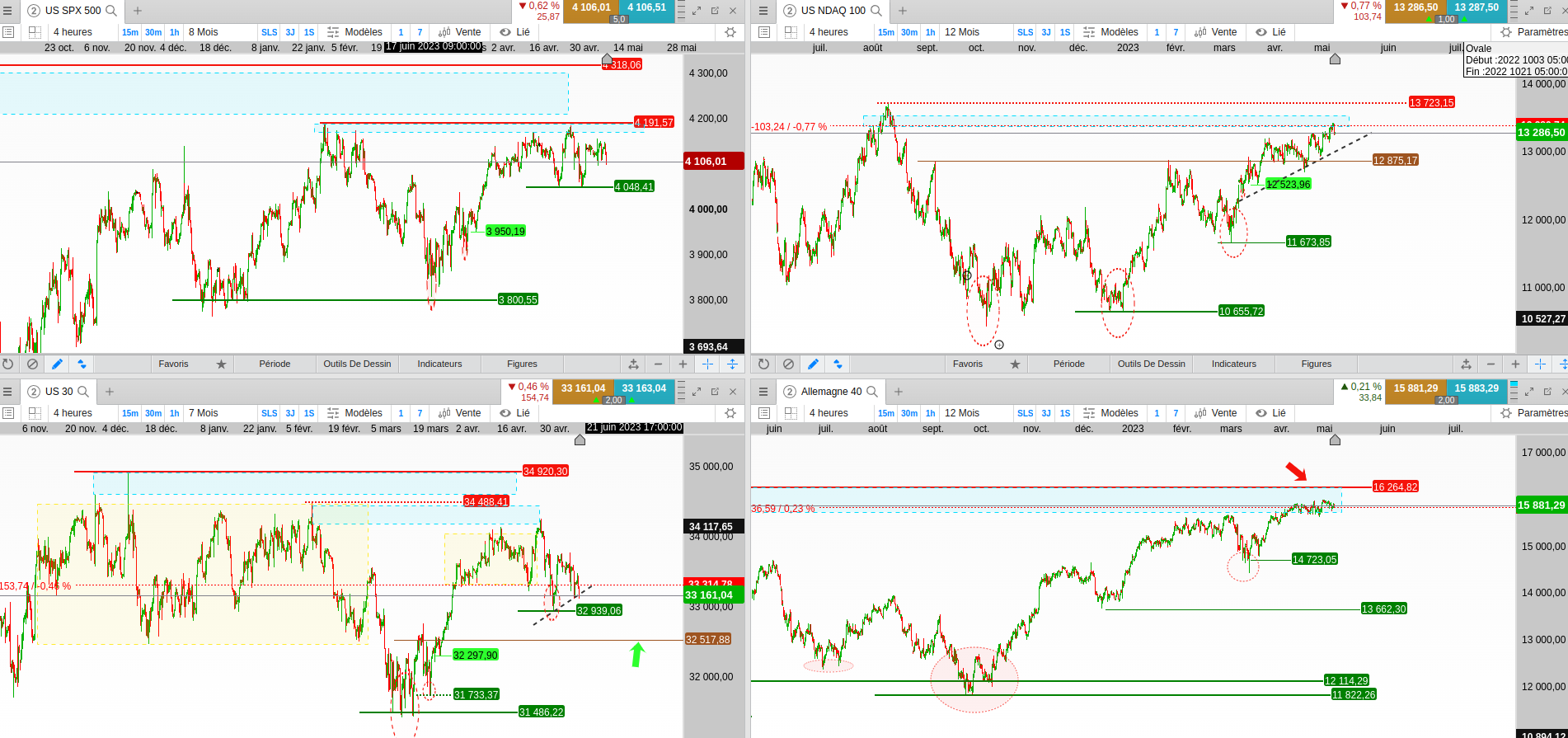This screenshot has width=1568, height=738.
Task: Select the Allemagne 40 tab
Action: pyautogui.click(x=831, y=392)
